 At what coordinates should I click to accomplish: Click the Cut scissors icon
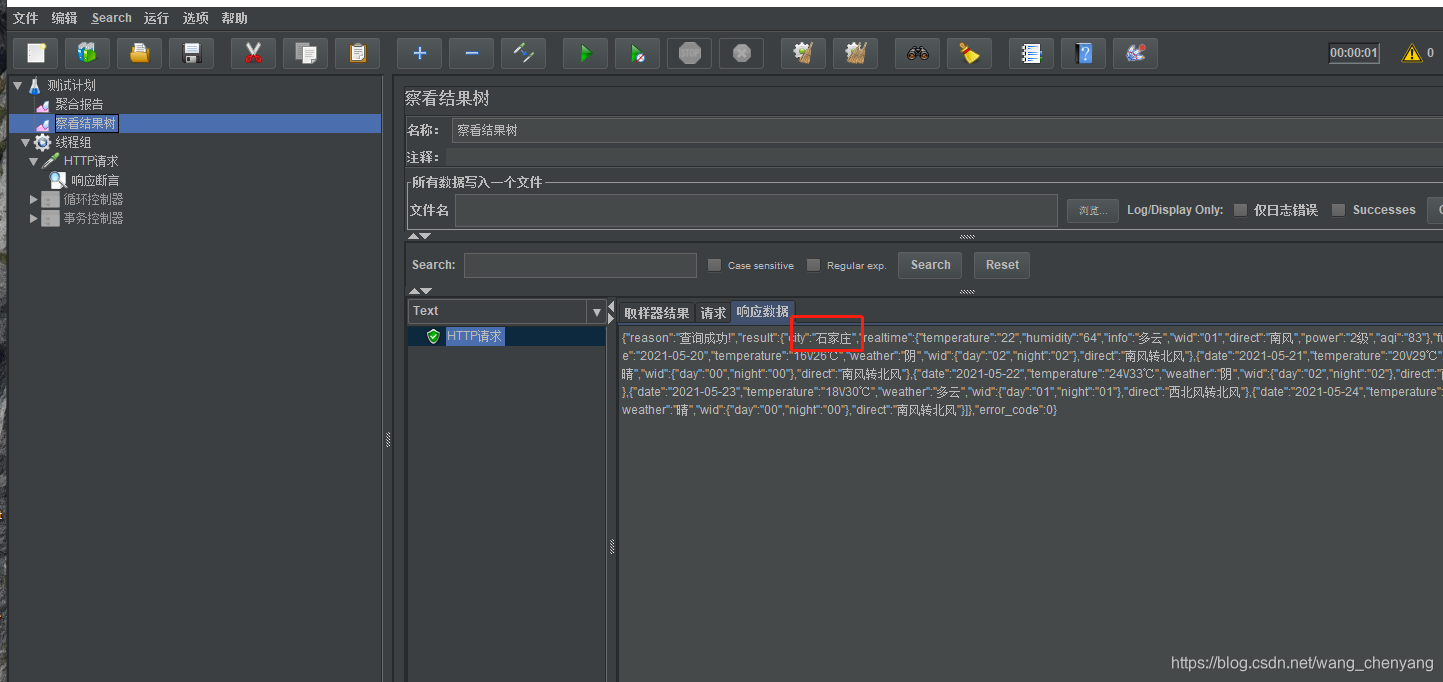coord(254,53)
